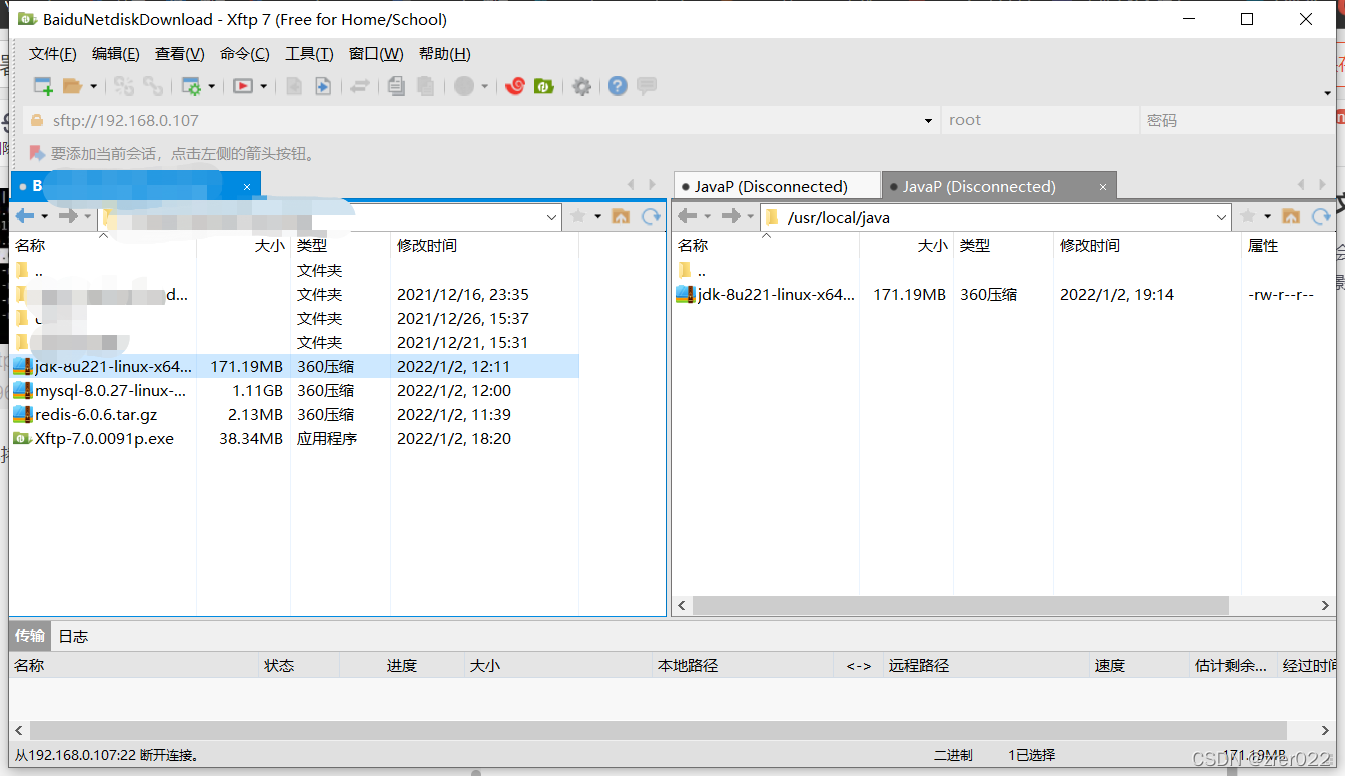Click the remote pane favorites star icon
Viewport: 1345px width, 776px height.
pos(1247,216)
